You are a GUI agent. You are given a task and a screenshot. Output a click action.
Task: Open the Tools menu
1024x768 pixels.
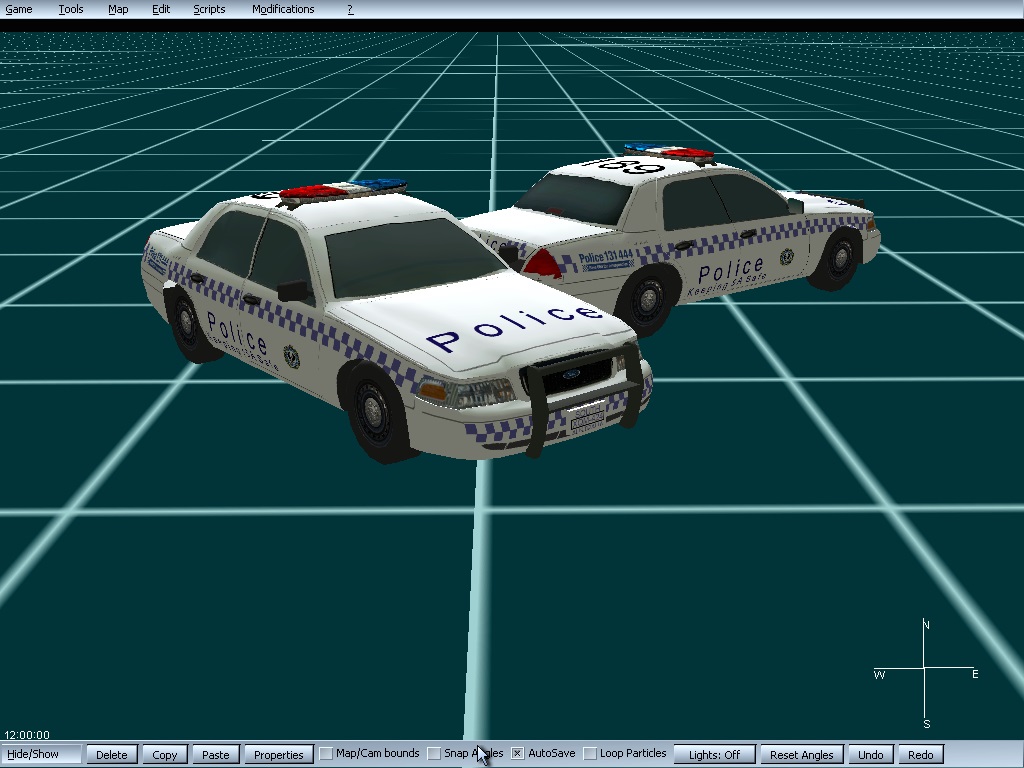(x=71, y=9)
